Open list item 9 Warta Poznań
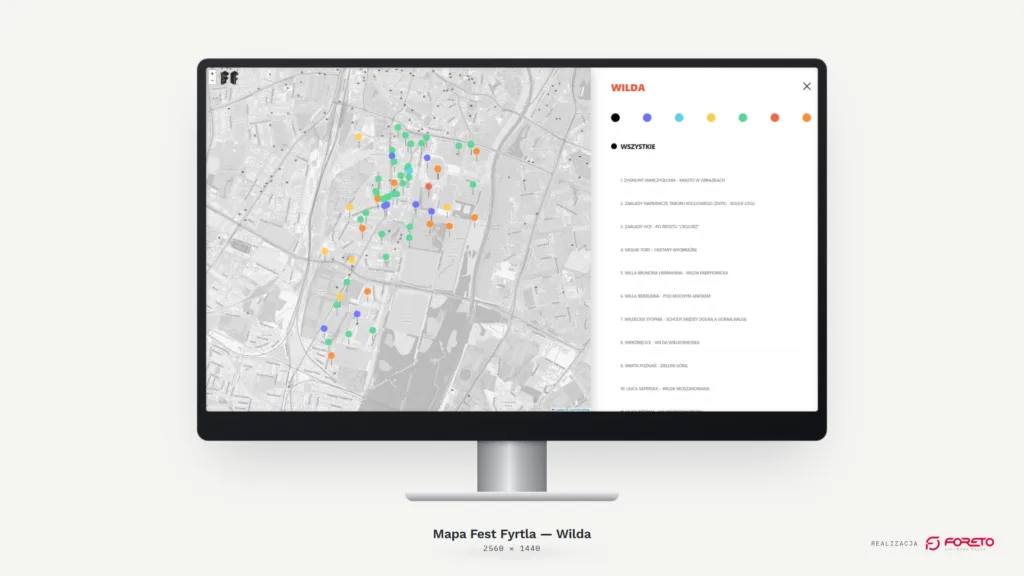The width and height of the screenshot is (1024, 576). (654, 366)
